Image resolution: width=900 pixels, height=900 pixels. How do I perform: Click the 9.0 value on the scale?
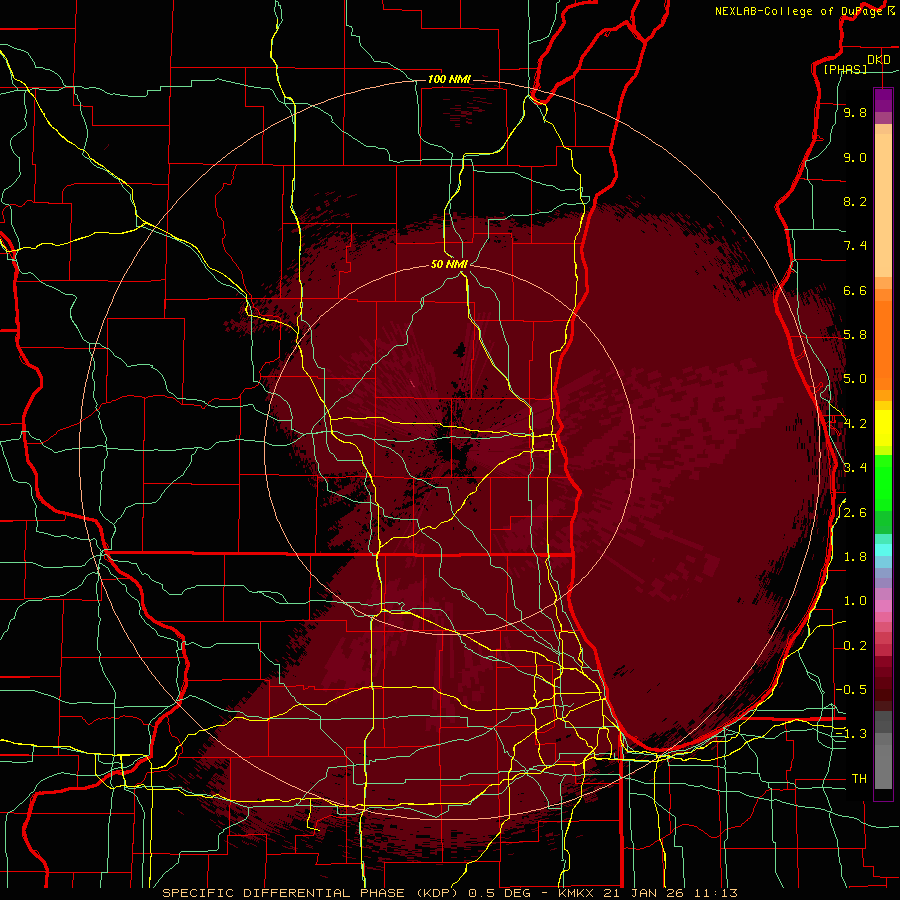click(x=855, y=157)
